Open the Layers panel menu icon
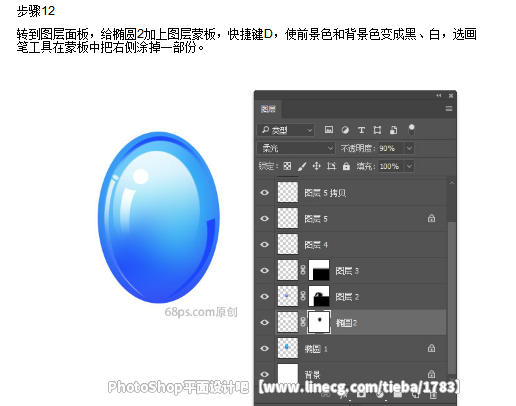516x406 pixels. (449, 109)
